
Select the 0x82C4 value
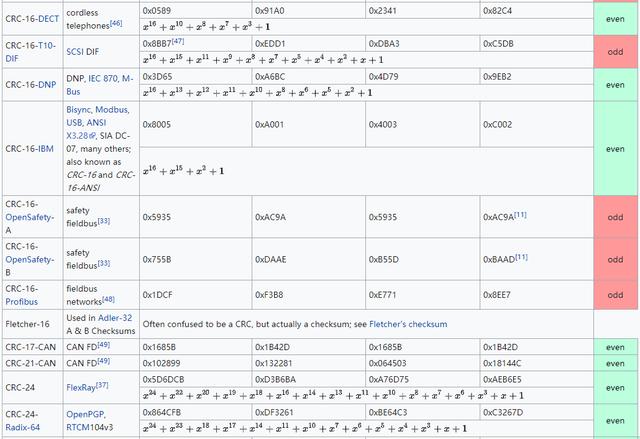point(497,11)
